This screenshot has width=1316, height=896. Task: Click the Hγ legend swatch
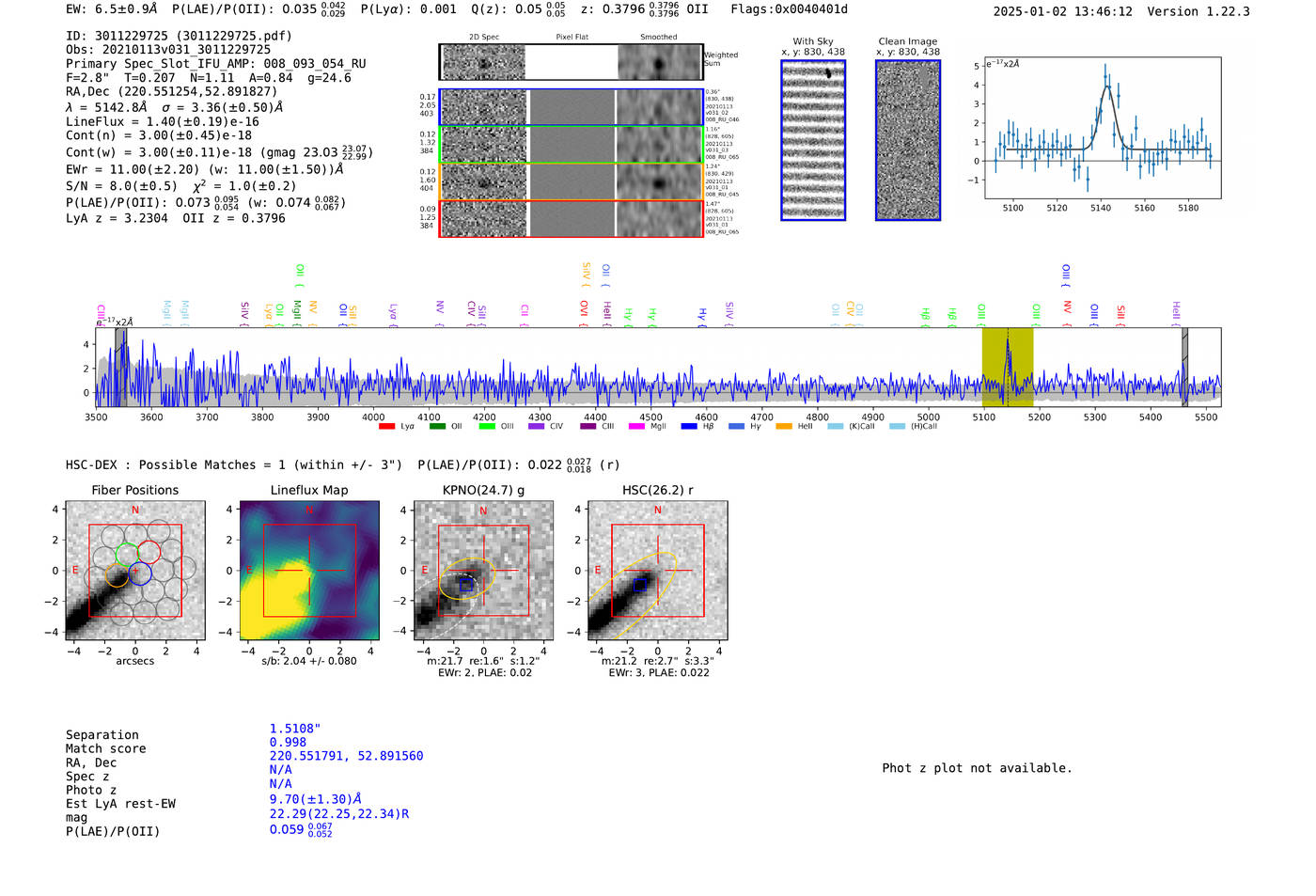pos(736,427)
